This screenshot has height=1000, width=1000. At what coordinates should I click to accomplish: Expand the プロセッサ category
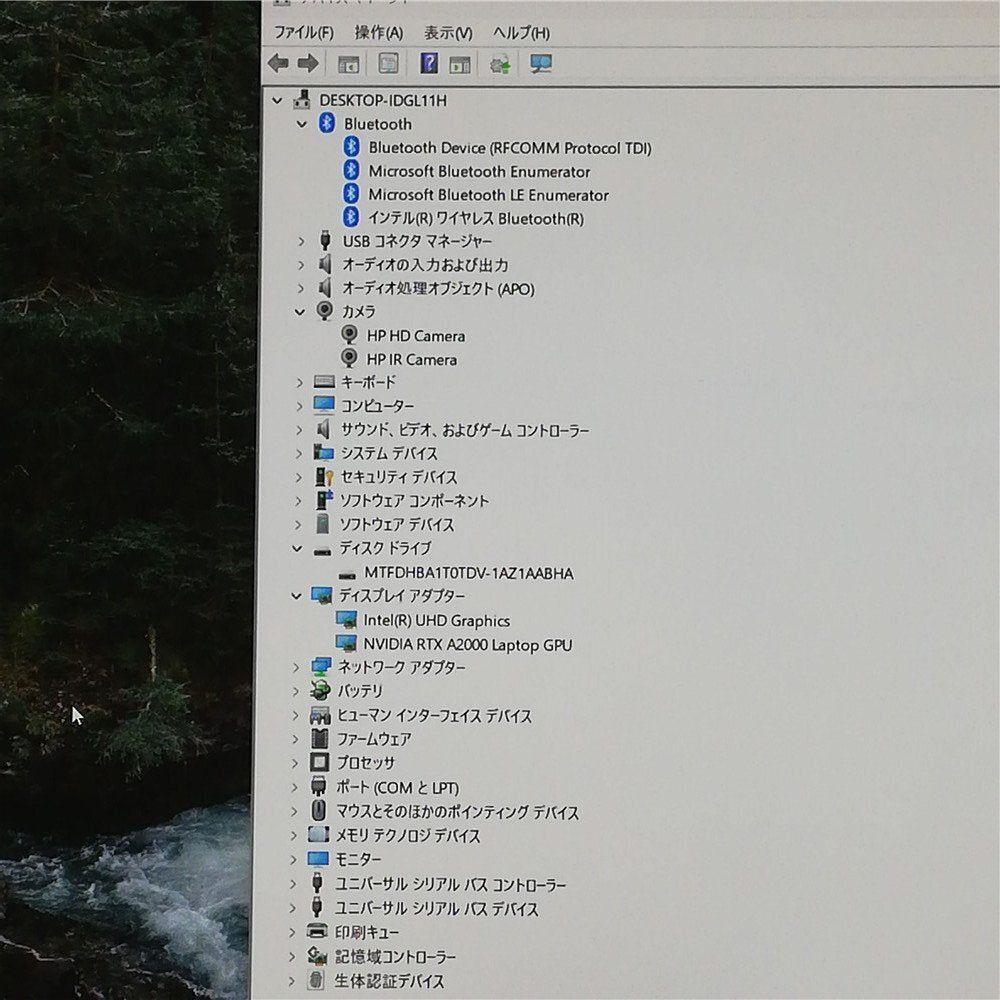click(295, 763)
